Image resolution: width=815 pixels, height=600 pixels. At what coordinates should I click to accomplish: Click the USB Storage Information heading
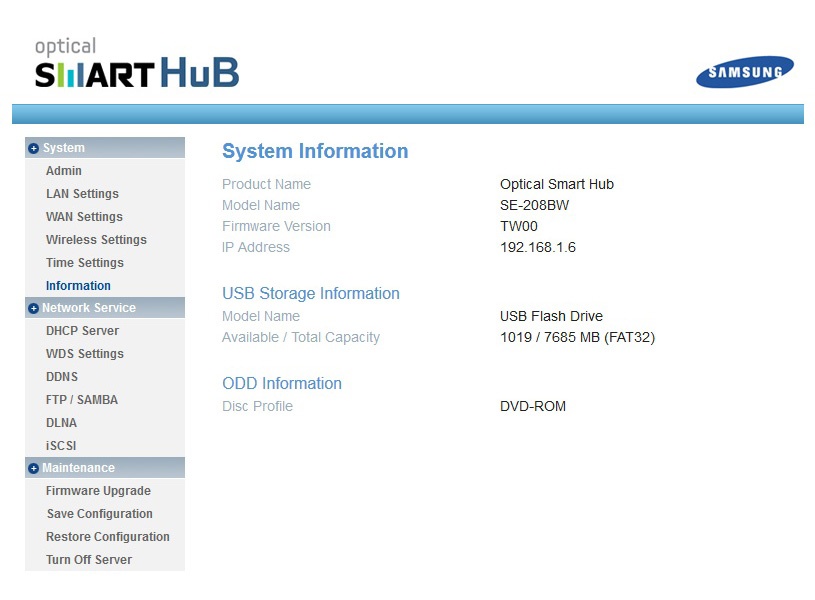[x=311, y=293]
